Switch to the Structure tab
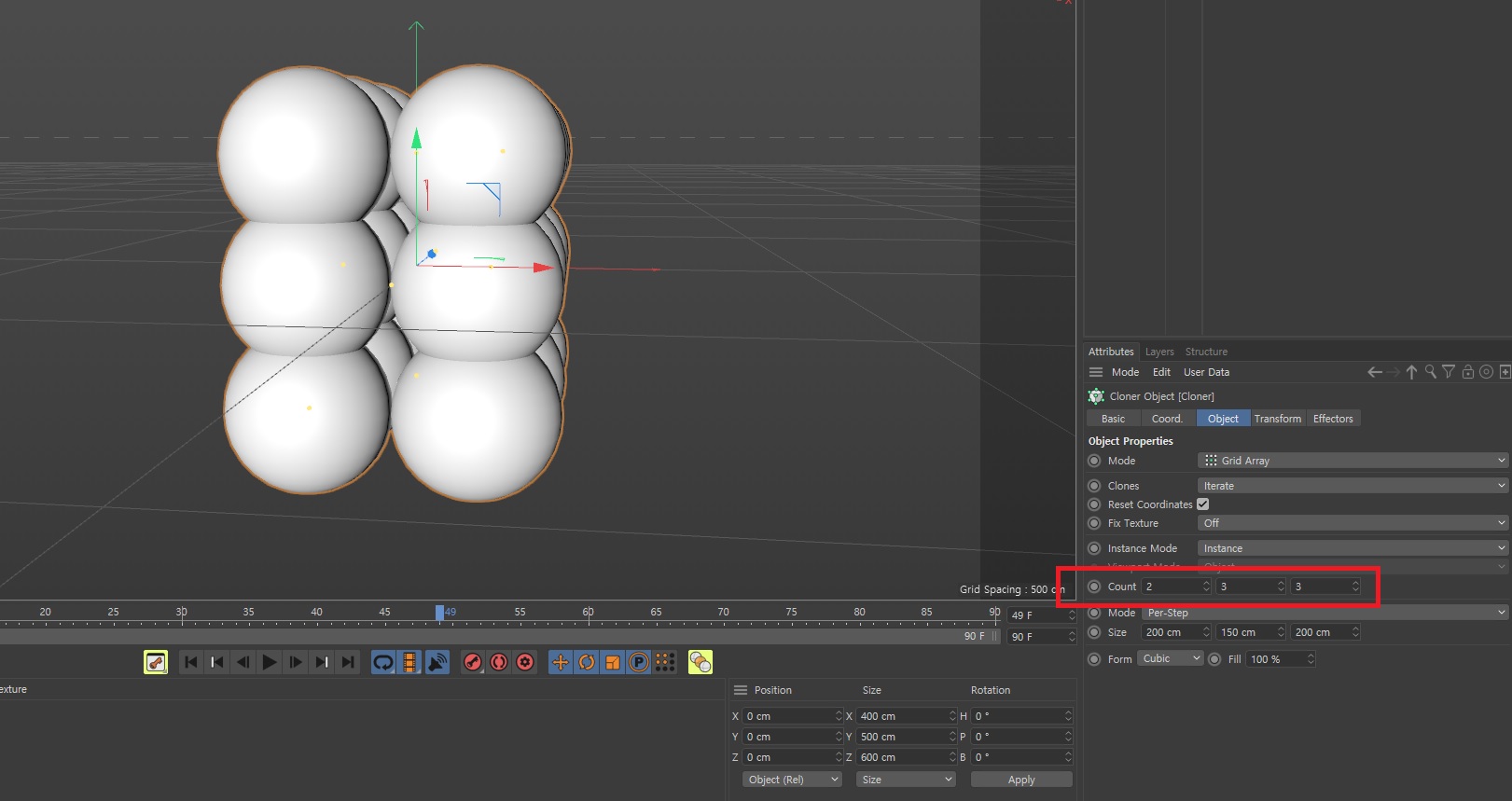This screenshot has height=801, width=1512. click(1206, 352)
